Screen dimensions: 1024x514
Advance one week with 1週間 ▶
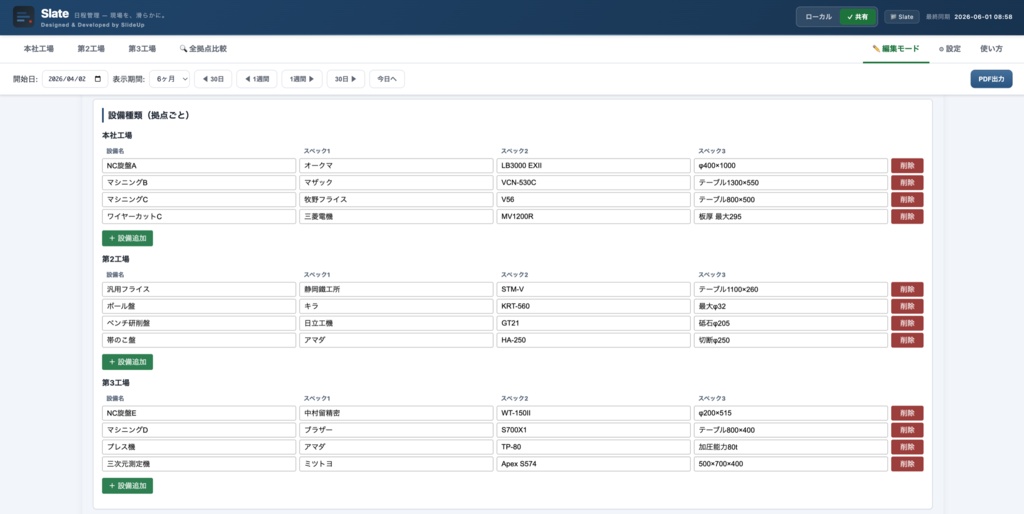point(302,79)
